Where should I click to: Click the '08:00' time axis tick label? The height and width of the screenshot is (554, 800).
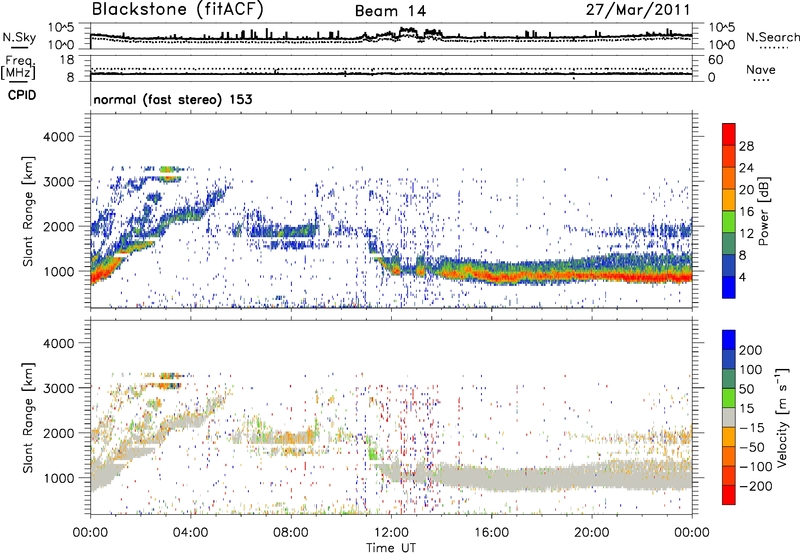tap(291, 533)
